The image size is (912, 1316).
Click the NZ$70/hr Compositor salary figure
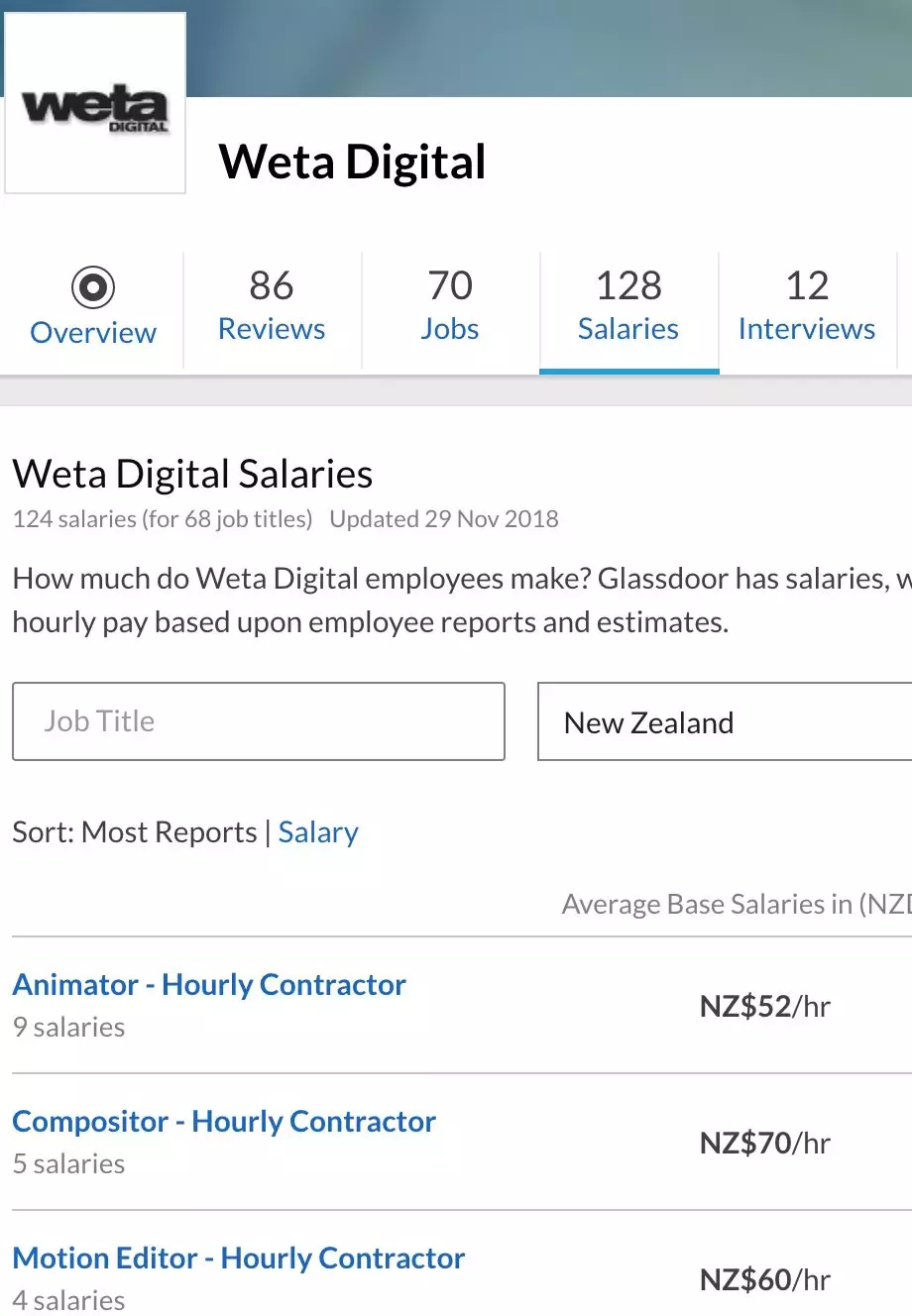coord(764,1144)
